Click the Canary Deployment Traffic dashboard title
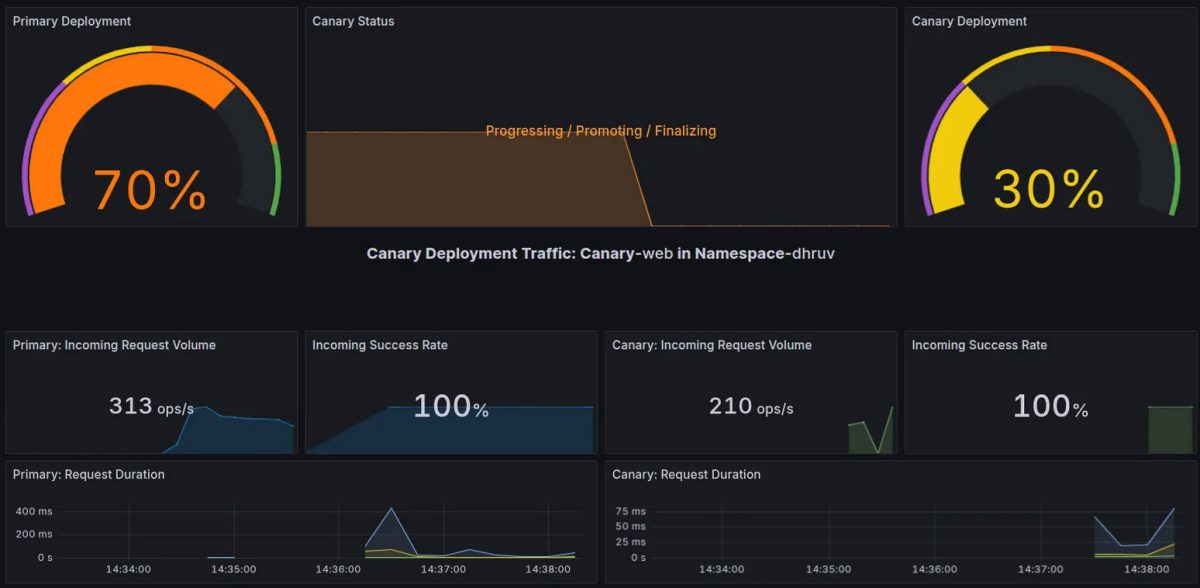 point(600,253)
